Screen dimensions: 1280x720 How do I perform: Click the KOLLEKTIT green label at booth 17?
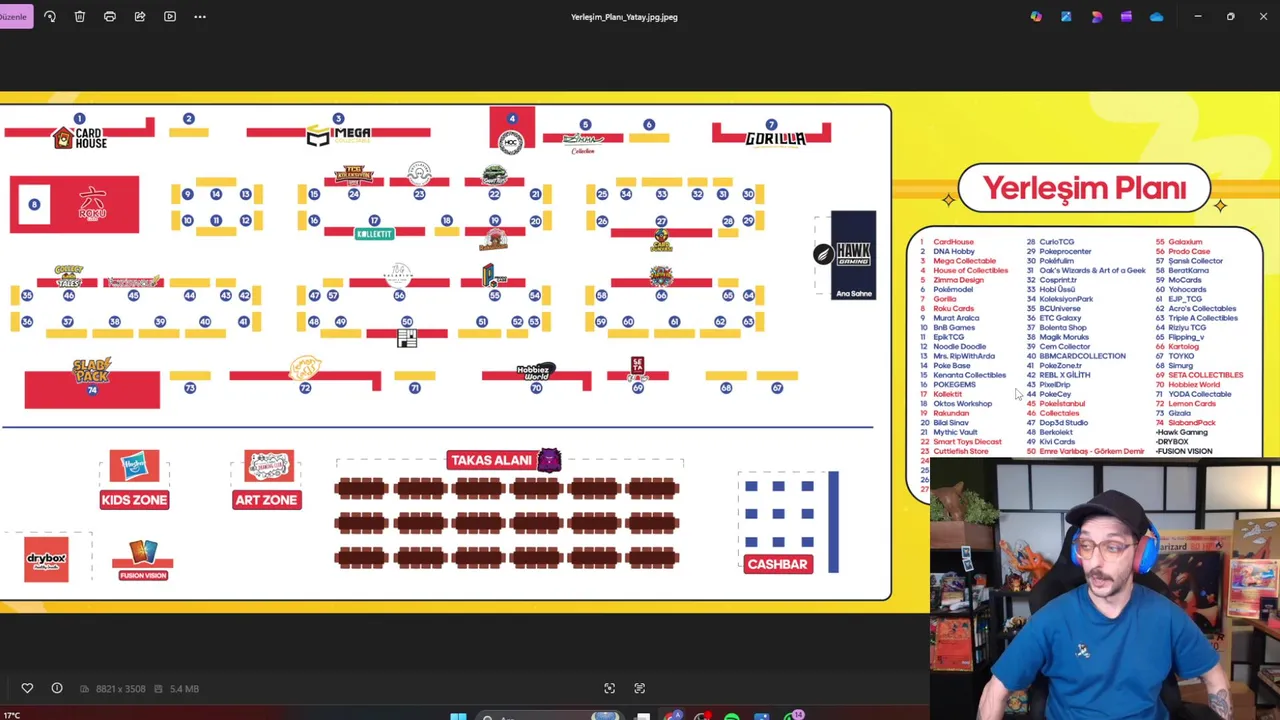(374, 234)
